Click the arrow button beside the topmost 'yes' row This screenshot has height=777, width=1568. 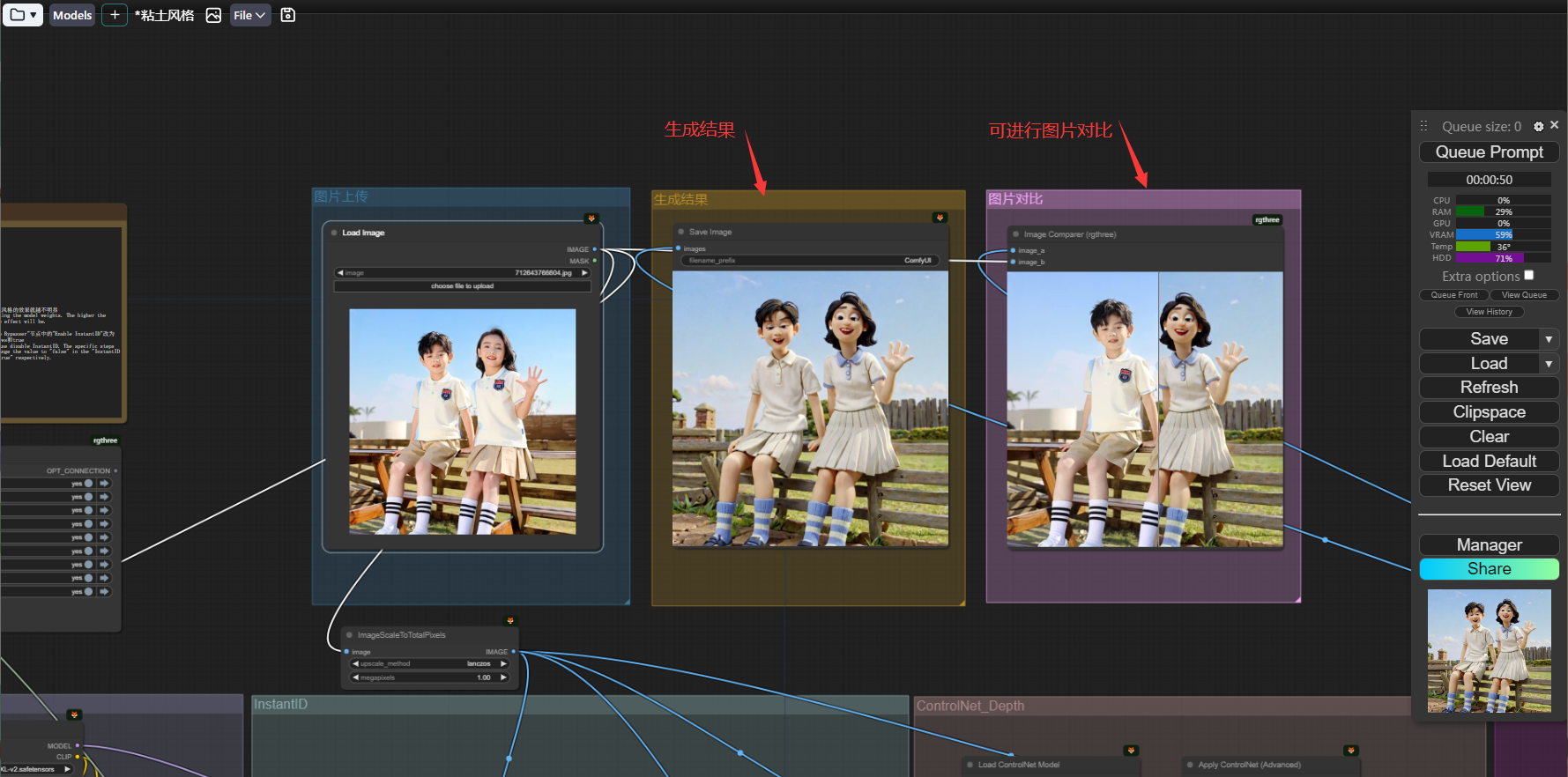click(104, 484)
